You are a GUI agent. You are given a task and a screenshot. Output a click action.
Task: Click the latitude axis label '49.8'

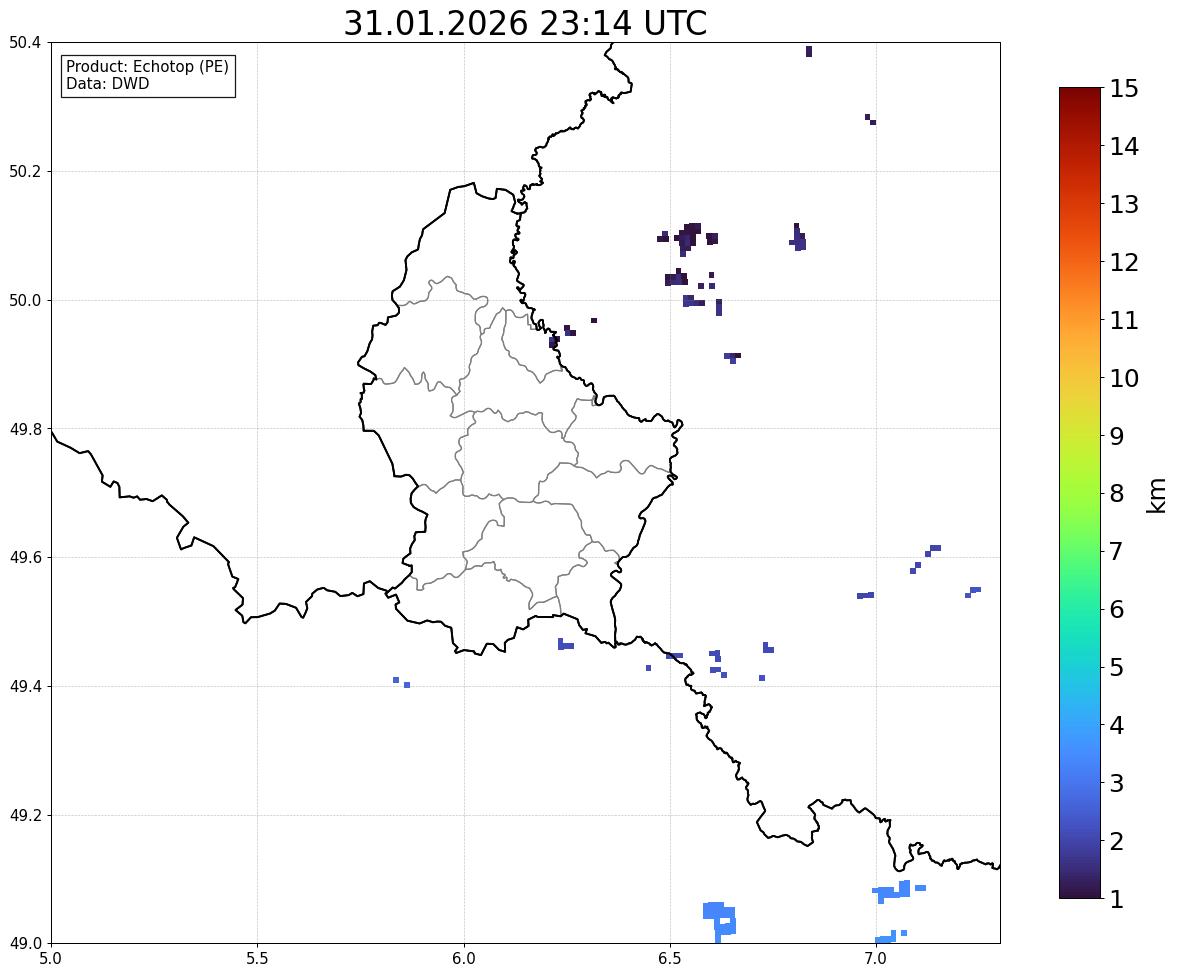(25, 429)
